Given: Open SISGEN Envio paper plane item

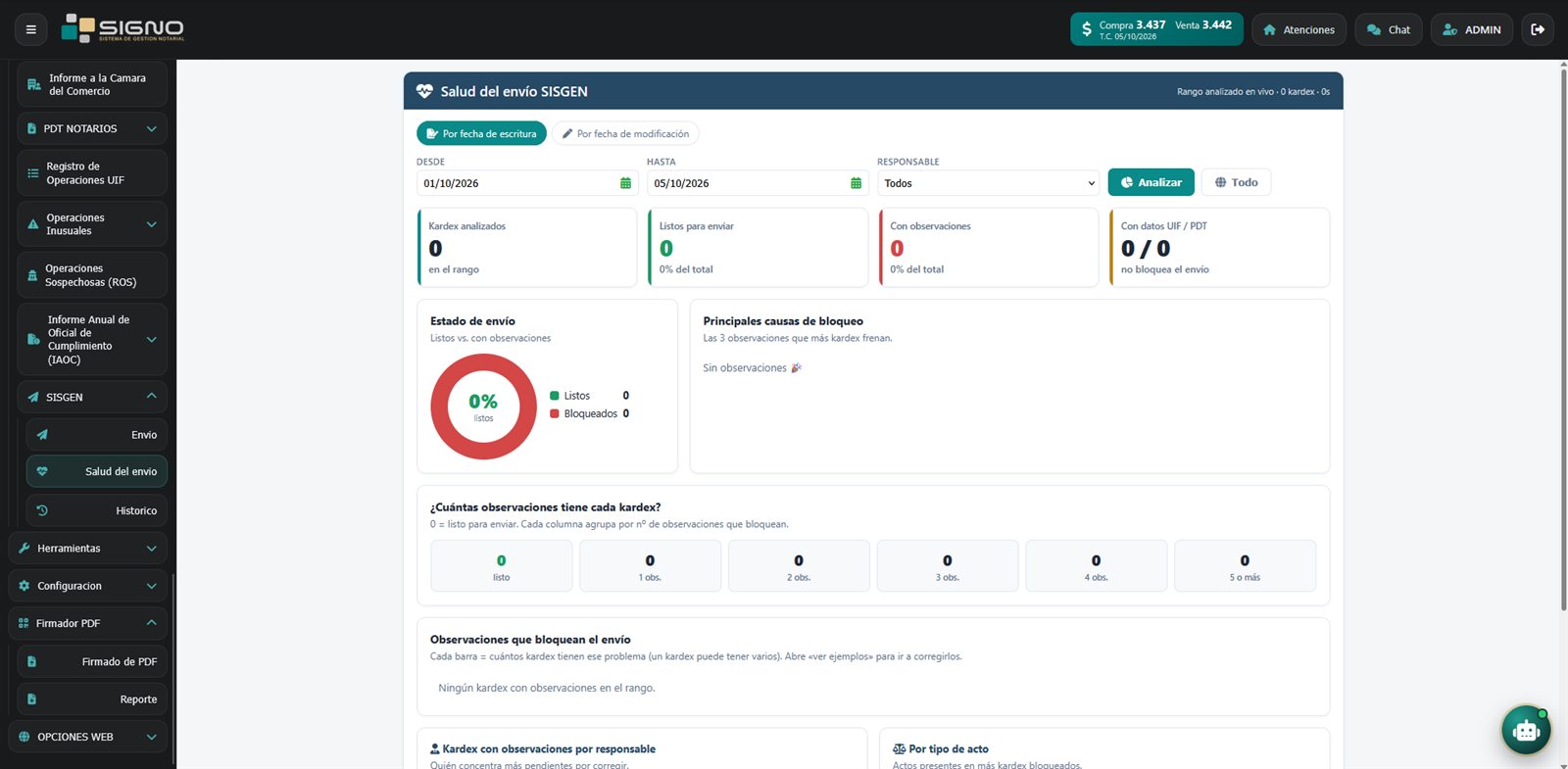Looking at the screenshot, I should [x=97, y=435].
